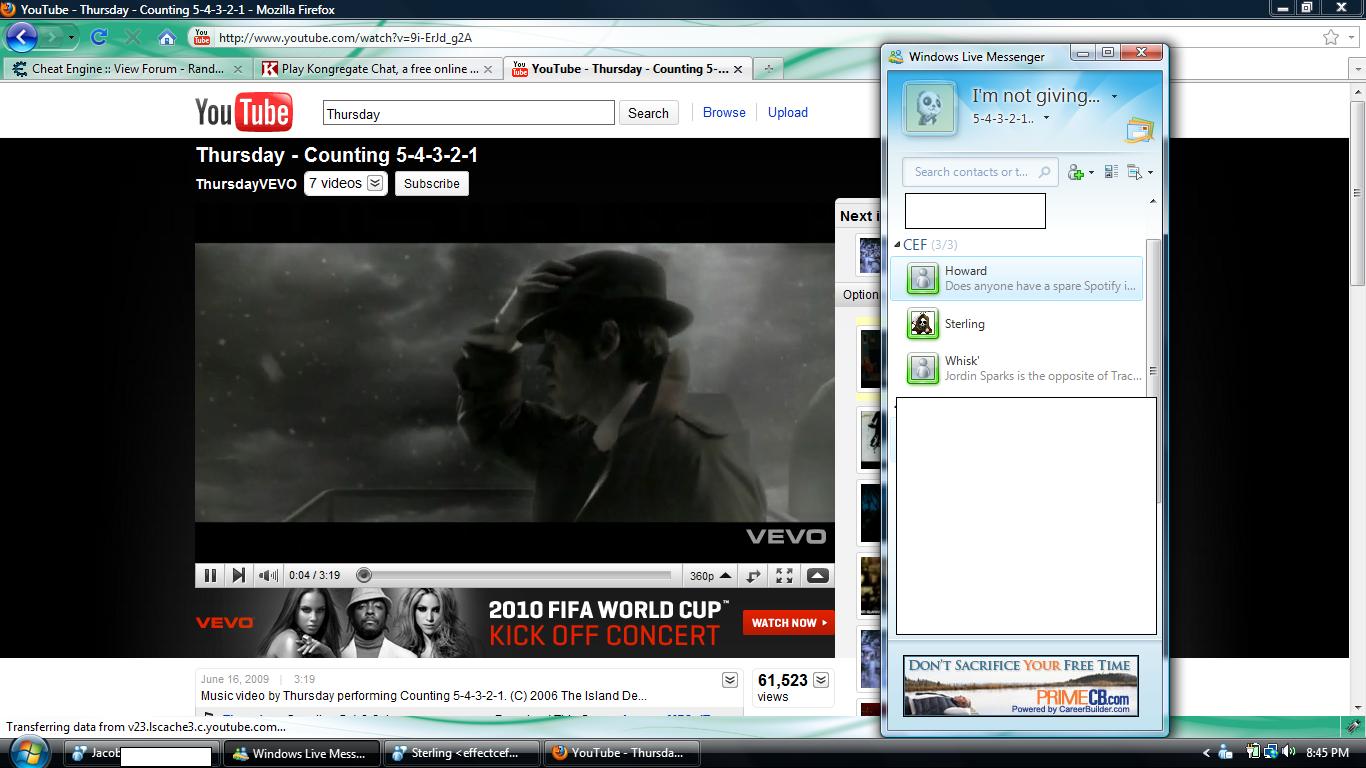
Task: Expand the 61,523 views statistics panel
Action: (821, 680)
